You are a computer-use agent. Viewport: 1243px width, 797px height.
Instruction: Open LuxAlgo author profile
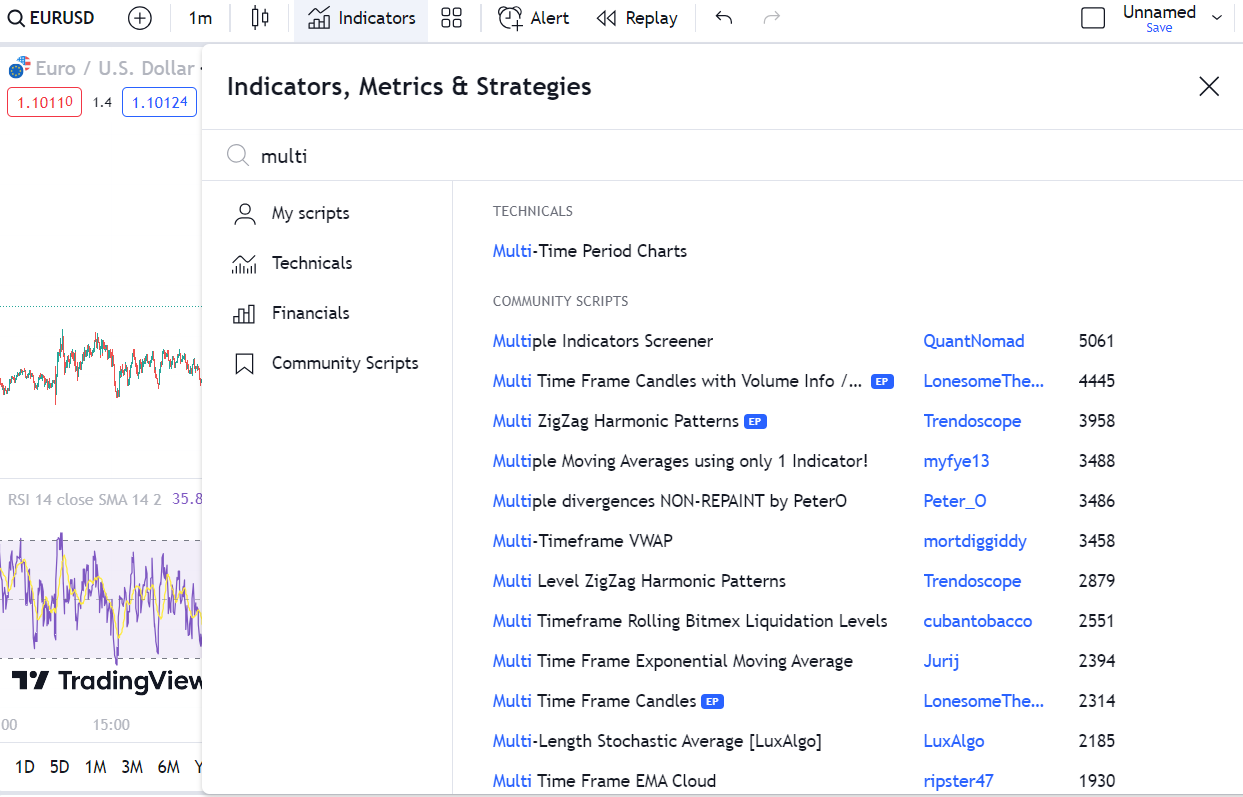[954, 741]
